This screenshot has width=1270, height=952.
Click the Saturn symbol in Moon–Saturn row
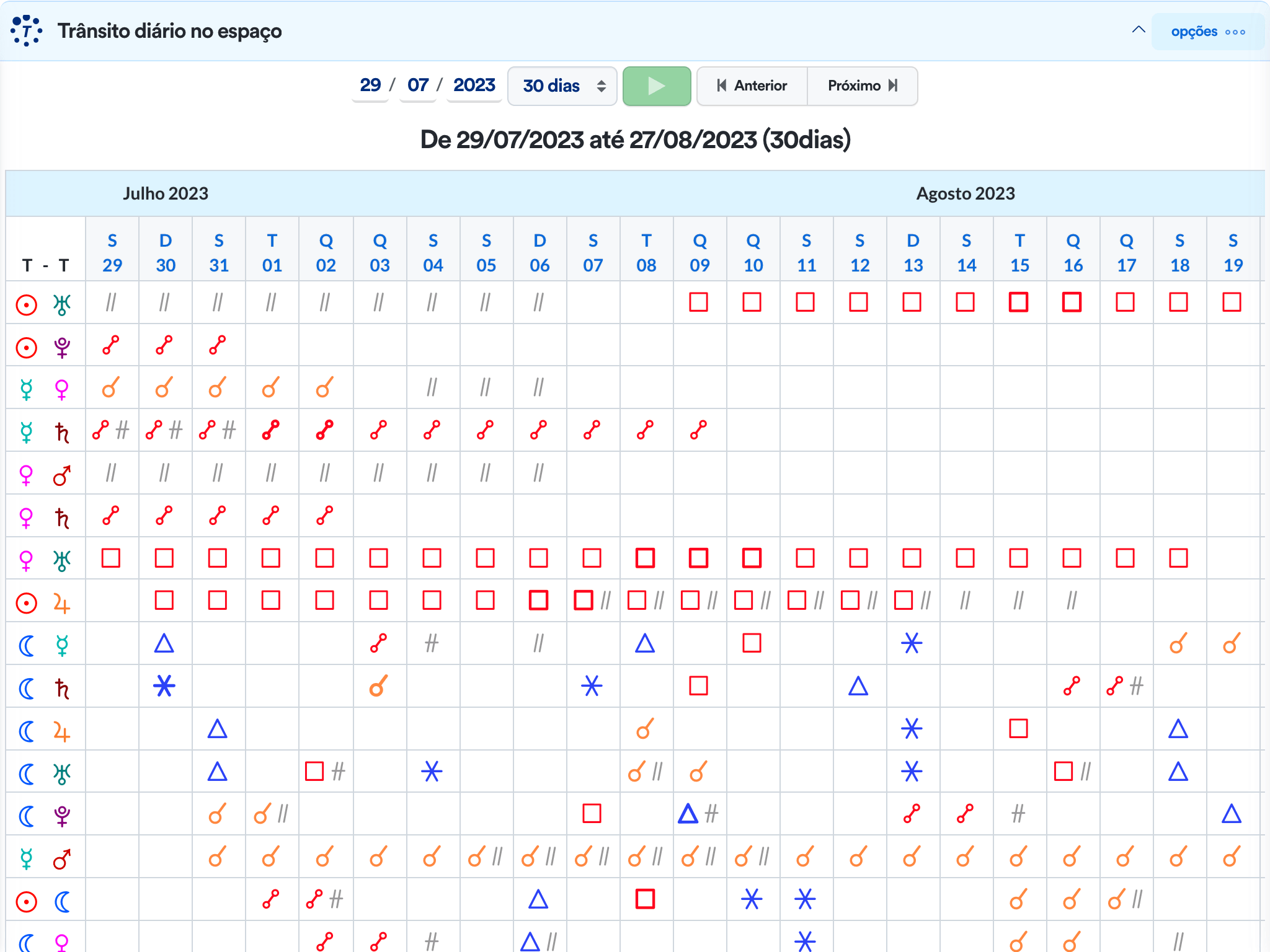[x=62, y=689]
